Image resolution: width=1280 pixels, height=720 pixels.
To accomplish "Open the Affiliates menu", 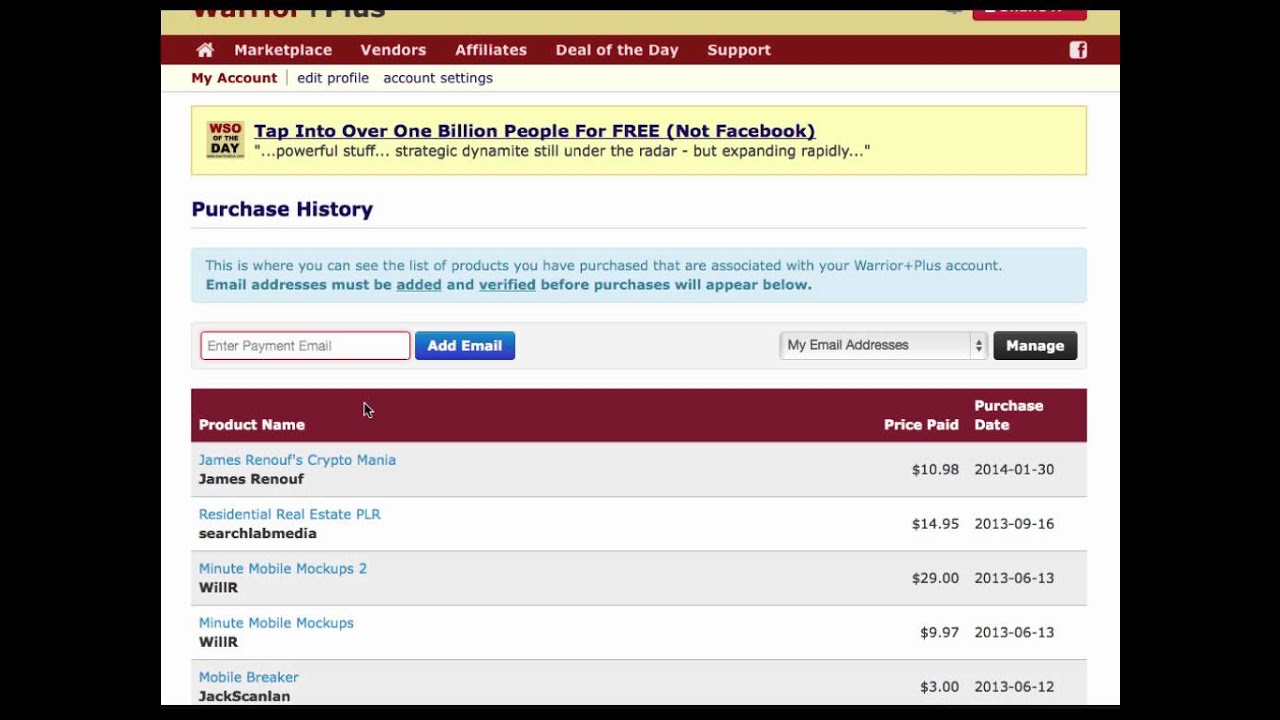I will [x=491, y=50].
